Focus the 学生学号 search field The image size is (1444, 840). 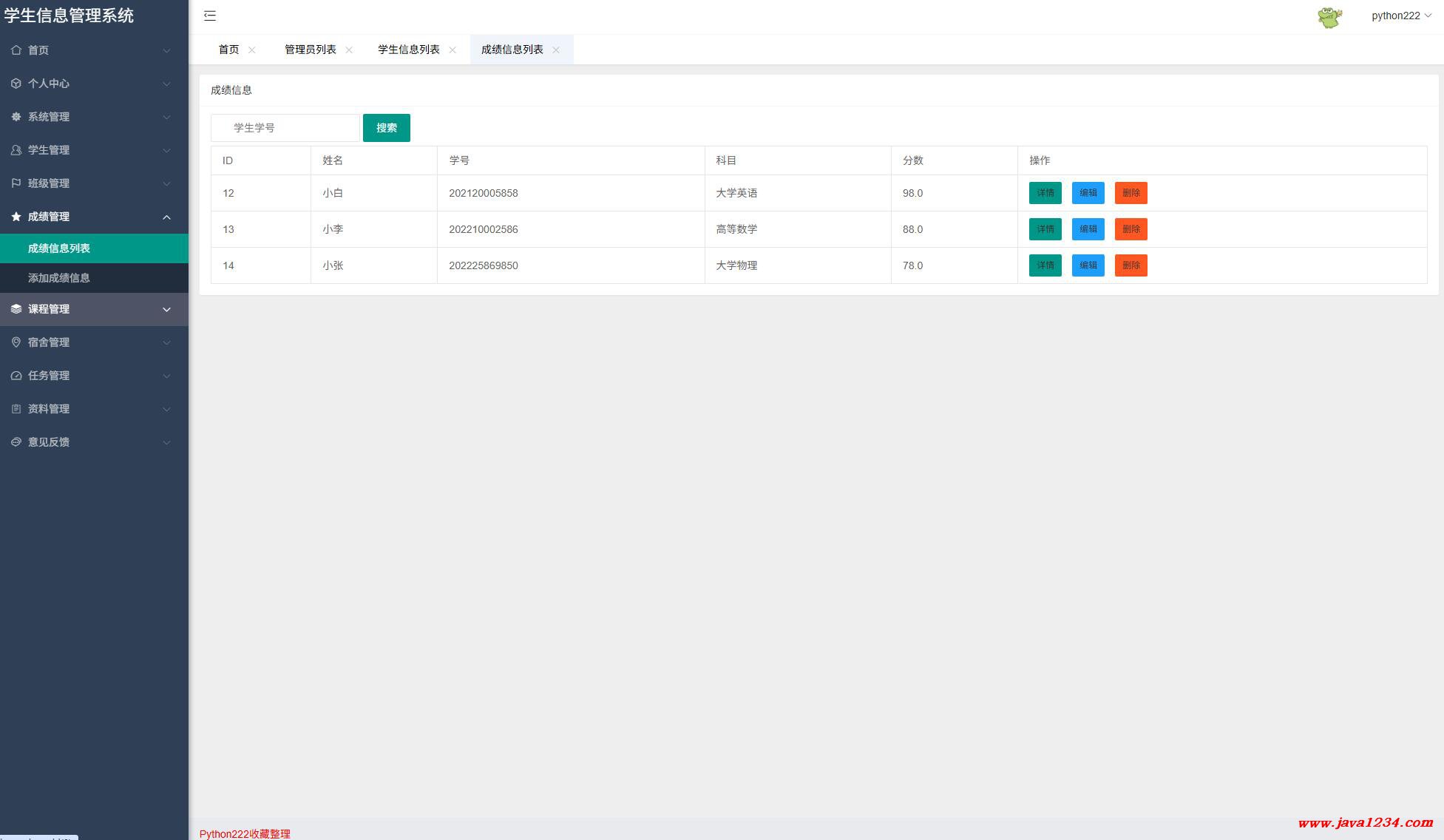click(x=285, y=128)
